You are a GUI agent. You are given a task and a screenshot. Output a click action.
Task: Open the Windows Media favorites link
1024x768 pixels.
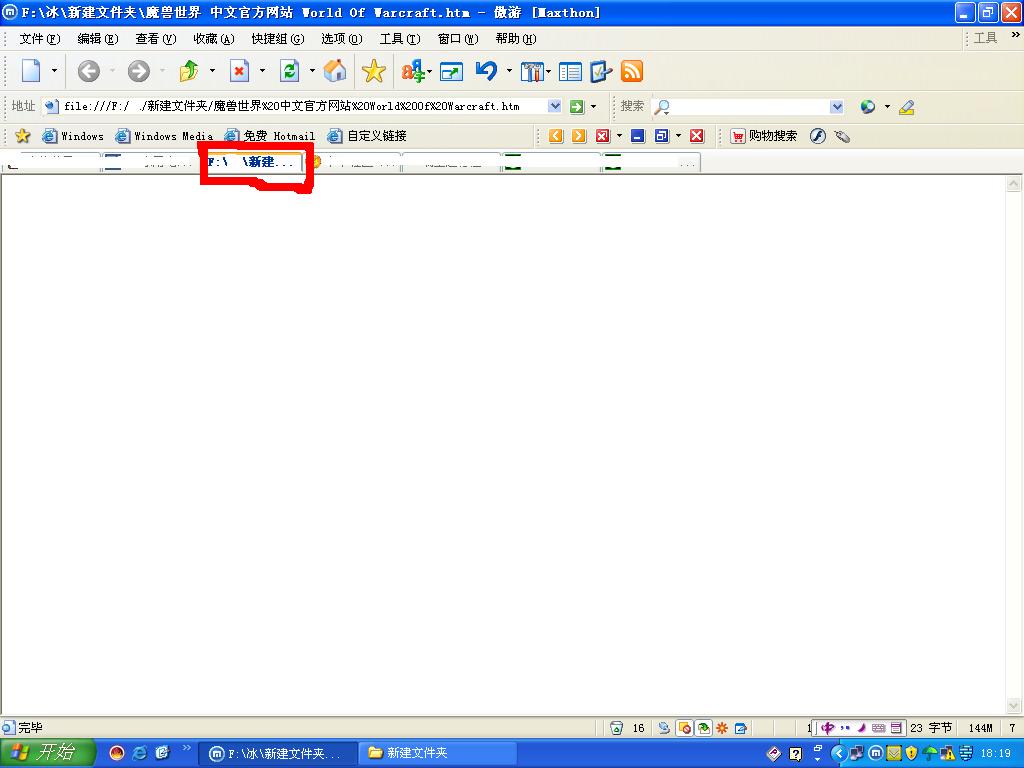pos(164,136)
